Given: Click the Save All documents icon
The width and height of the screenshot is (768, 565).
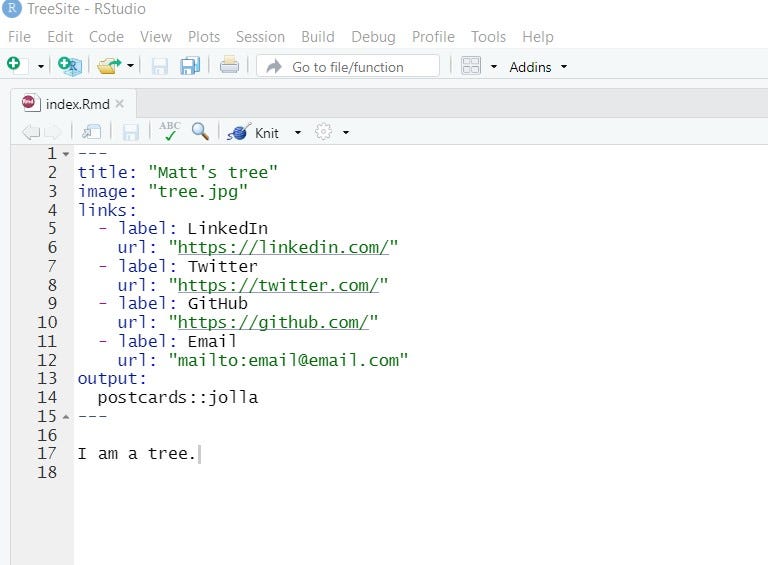Looking at the screenshot, I should click(190, 66).
